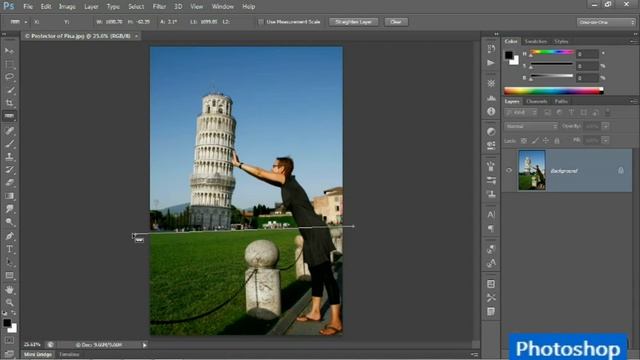
Task: Pick a color from the spectrum ramp
Action: coord(554,91)
